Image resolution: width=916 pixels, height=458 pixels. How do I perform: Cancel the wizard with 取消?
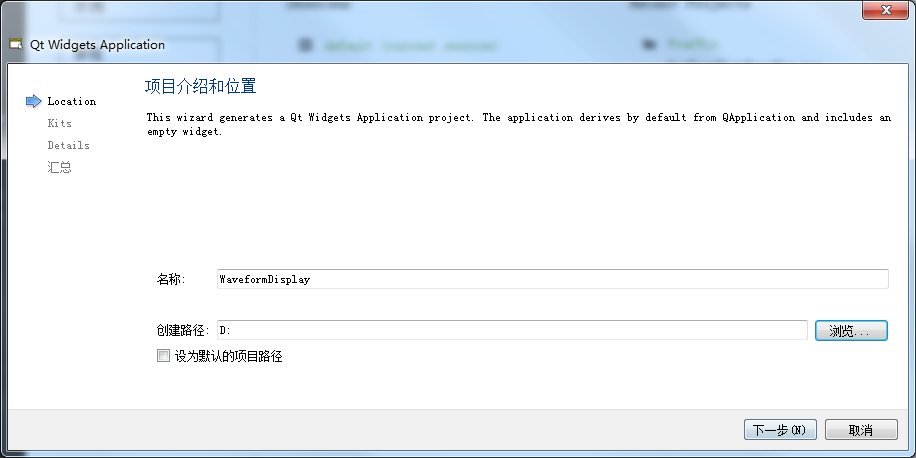pyautogui.click(x=861, y=430)
